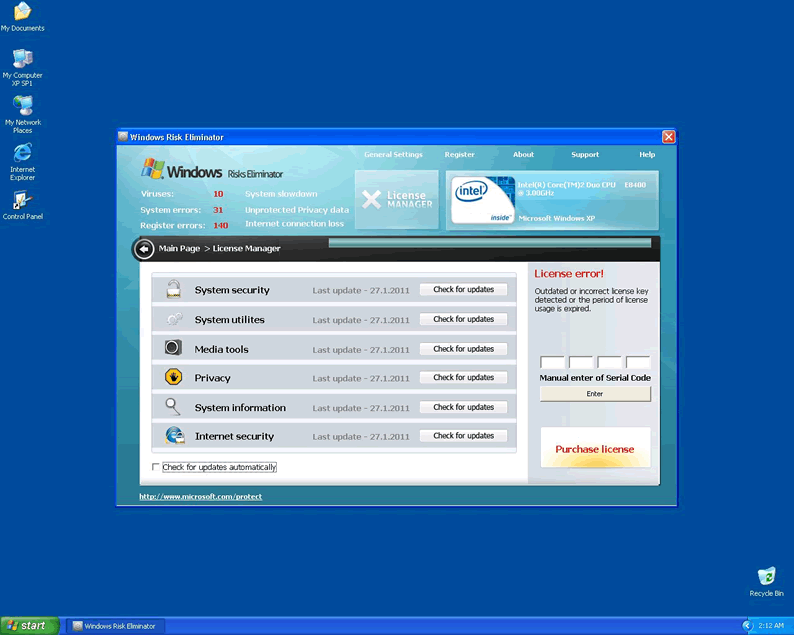The image size is (794, 635).
Task: Check for updates for System security
Action: coord(463,290)
